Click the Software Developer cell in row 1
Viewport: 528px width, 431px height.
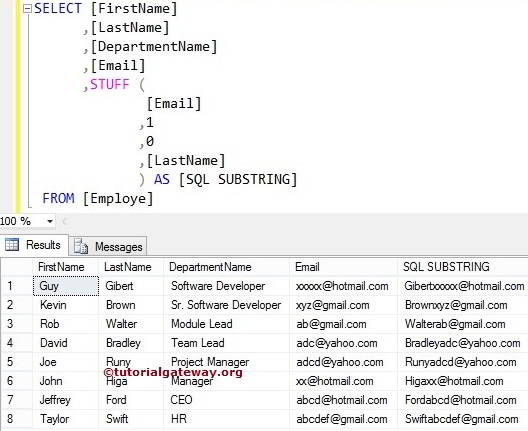point(227,286)
